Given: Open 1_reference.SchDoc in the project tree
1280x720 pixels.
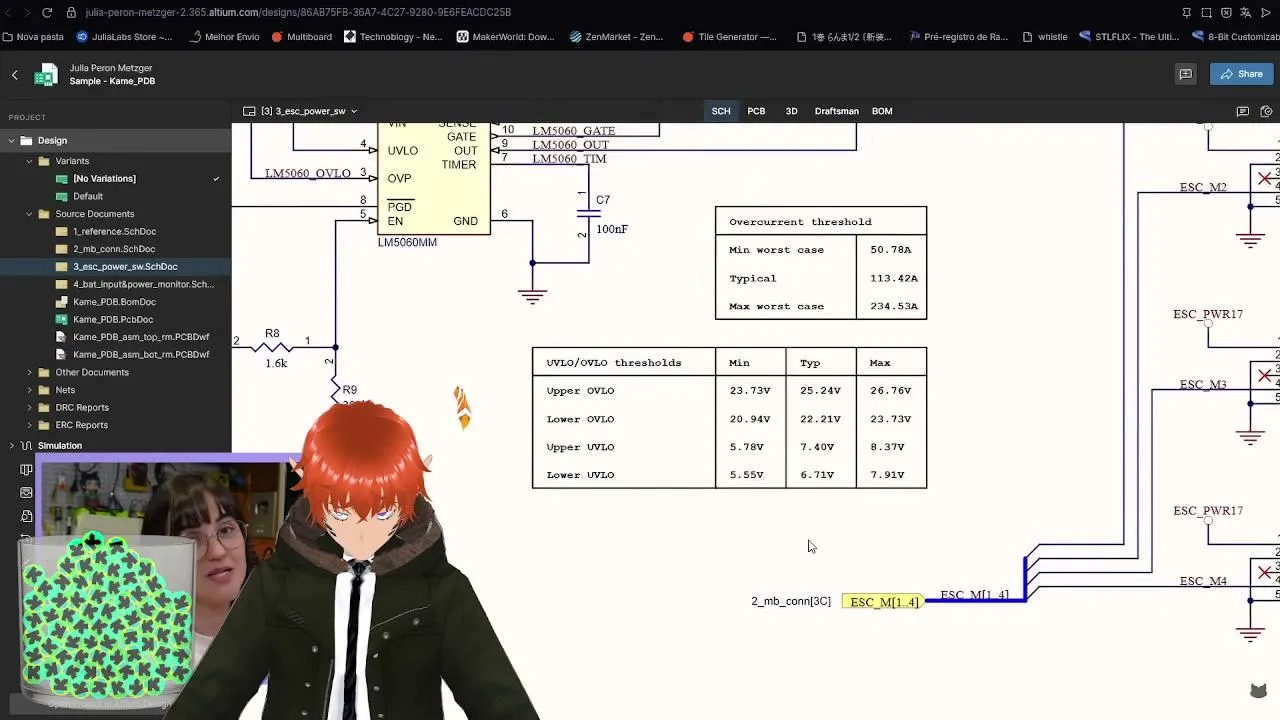Looking at the screenshot, I should pyautogui.click(x=116, y=232).
